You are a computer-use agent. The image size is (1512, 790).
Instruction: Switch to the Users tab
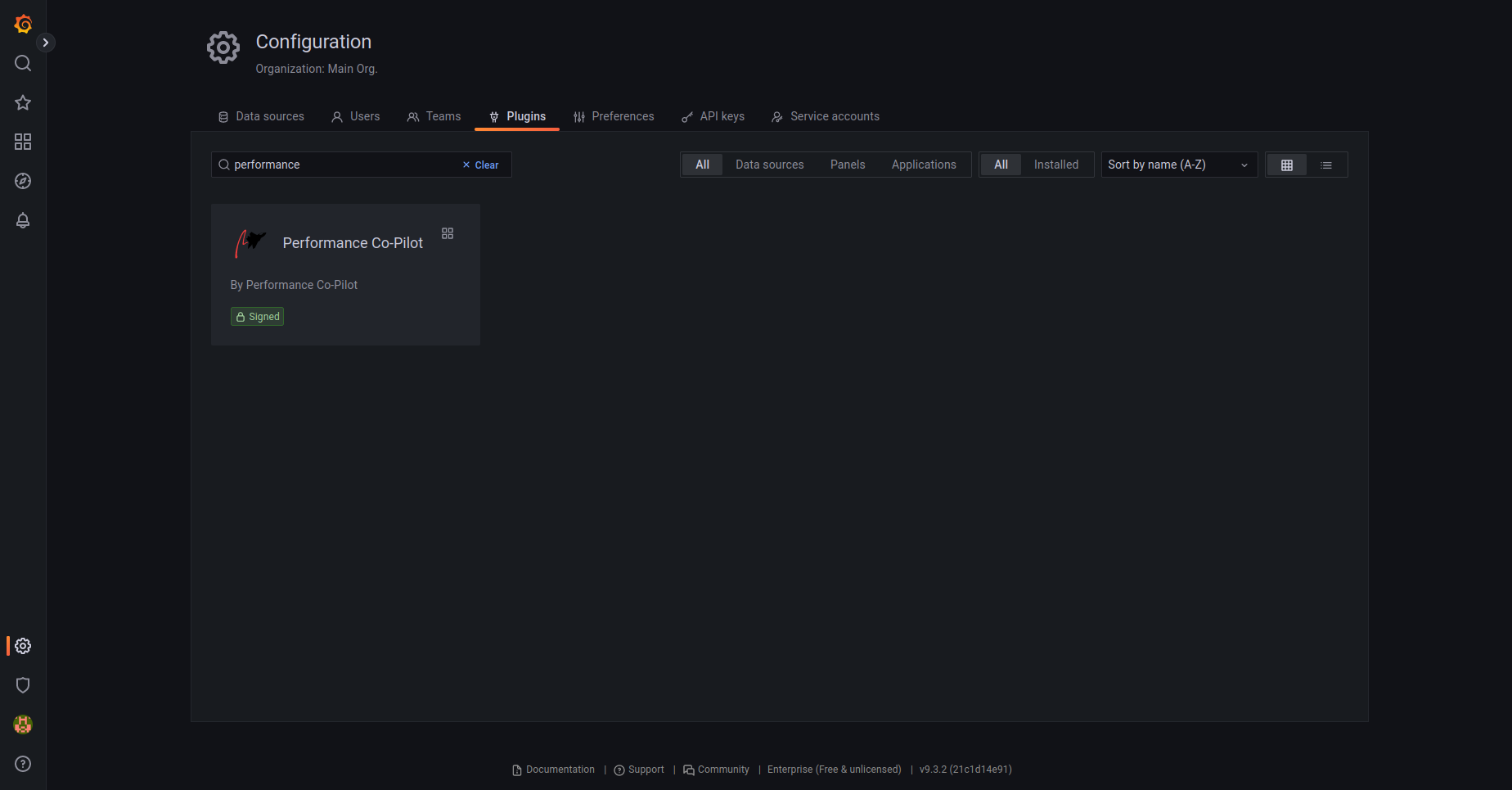point(356,116)
